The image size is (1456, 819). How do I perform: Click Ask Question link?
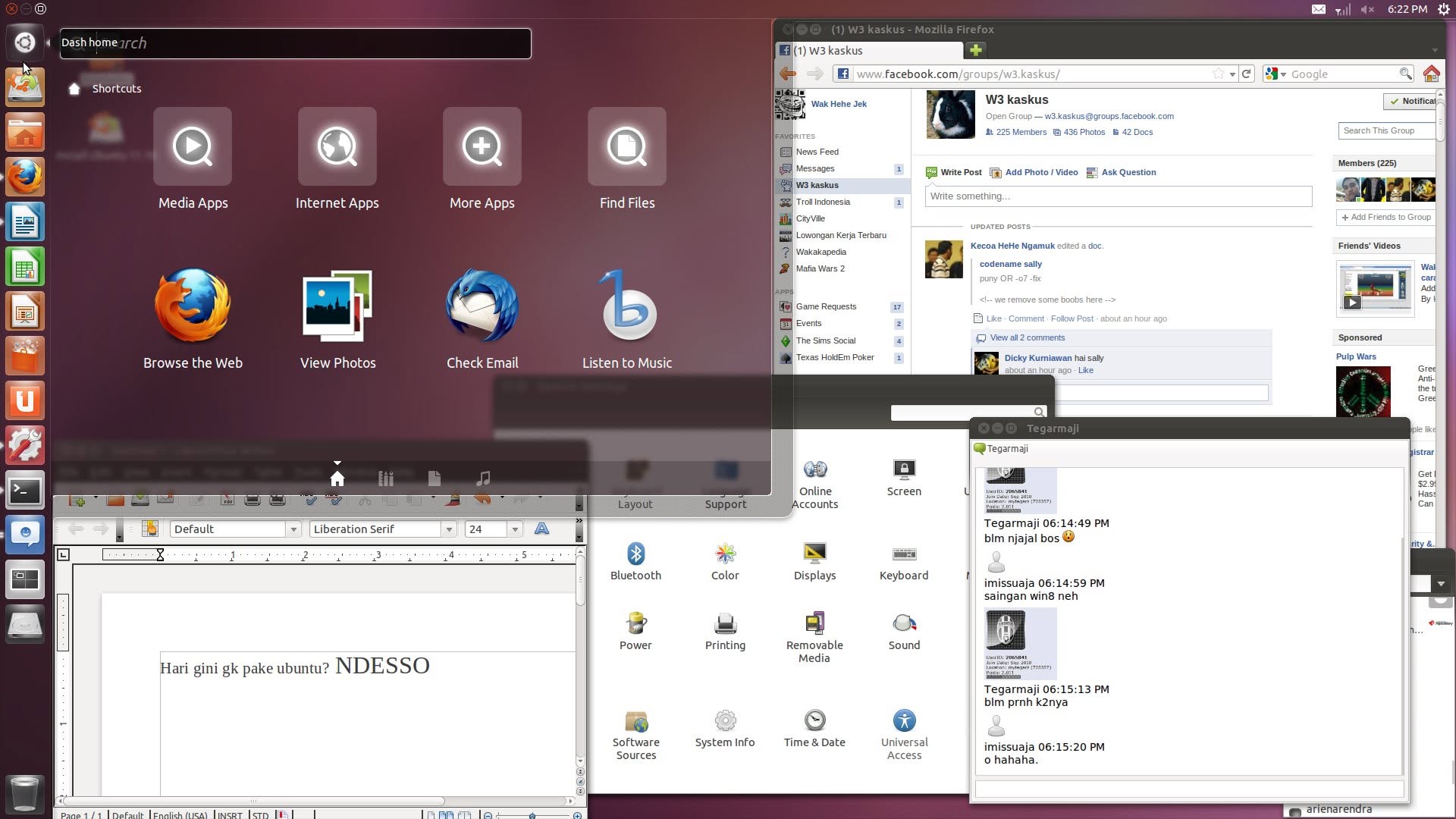point(1122,172)
